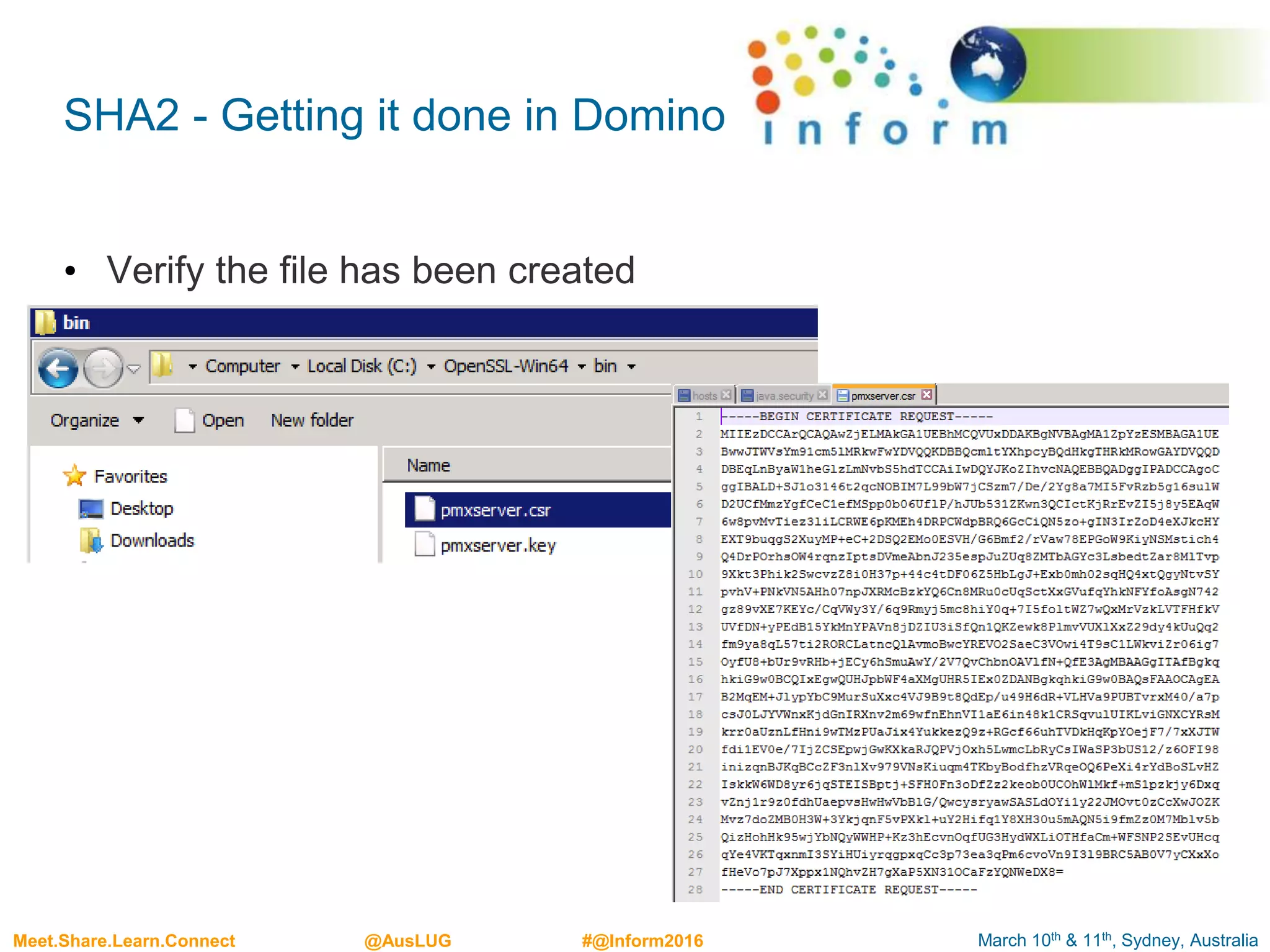
Task: Click the Desktop monitor icon
Action: [91, 509]
